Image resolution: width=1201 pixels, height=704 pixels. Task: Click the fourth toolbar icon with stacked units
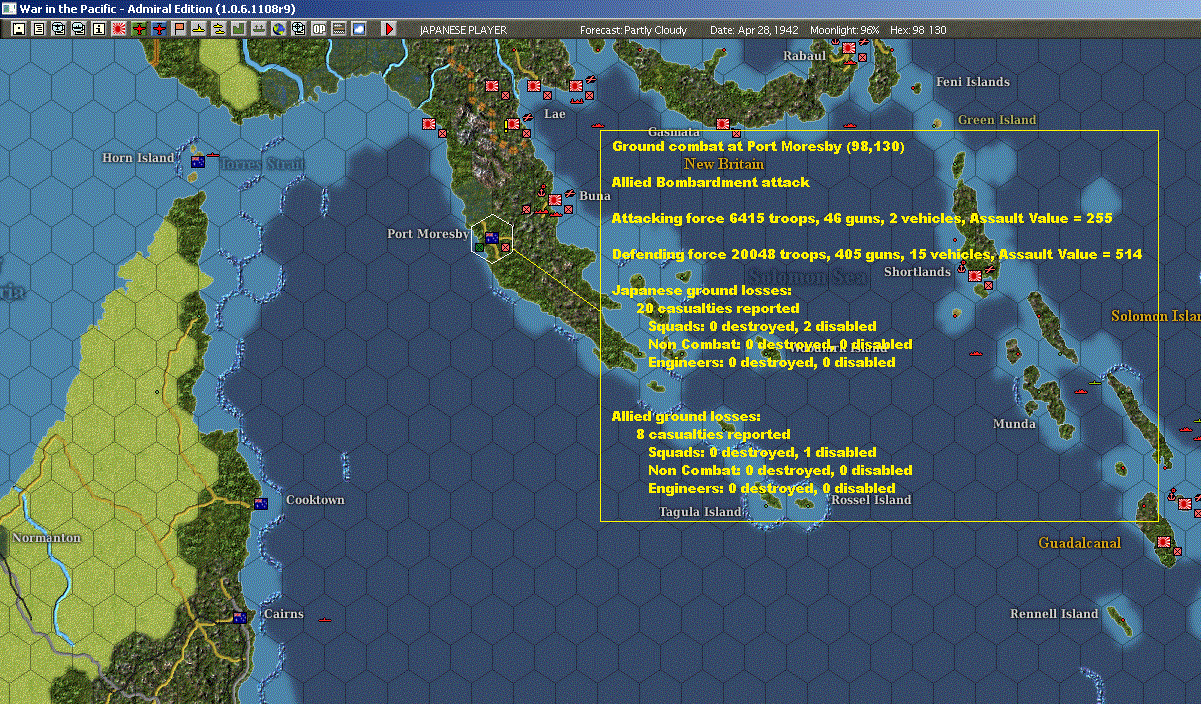pyautogui.click(x=79, y=29)
